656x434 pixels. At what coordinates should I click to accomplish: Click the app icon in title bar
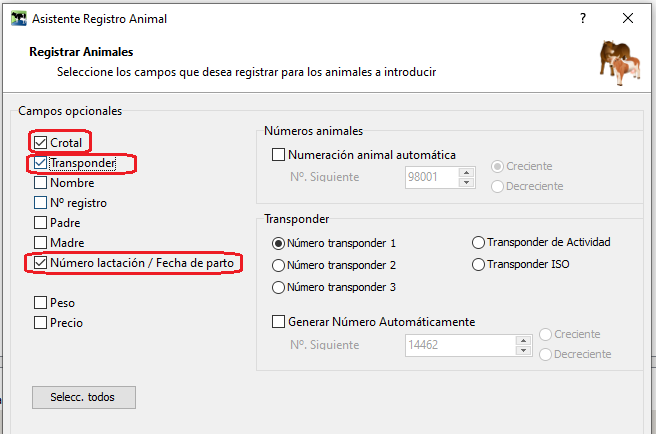(x=17, y=18)
